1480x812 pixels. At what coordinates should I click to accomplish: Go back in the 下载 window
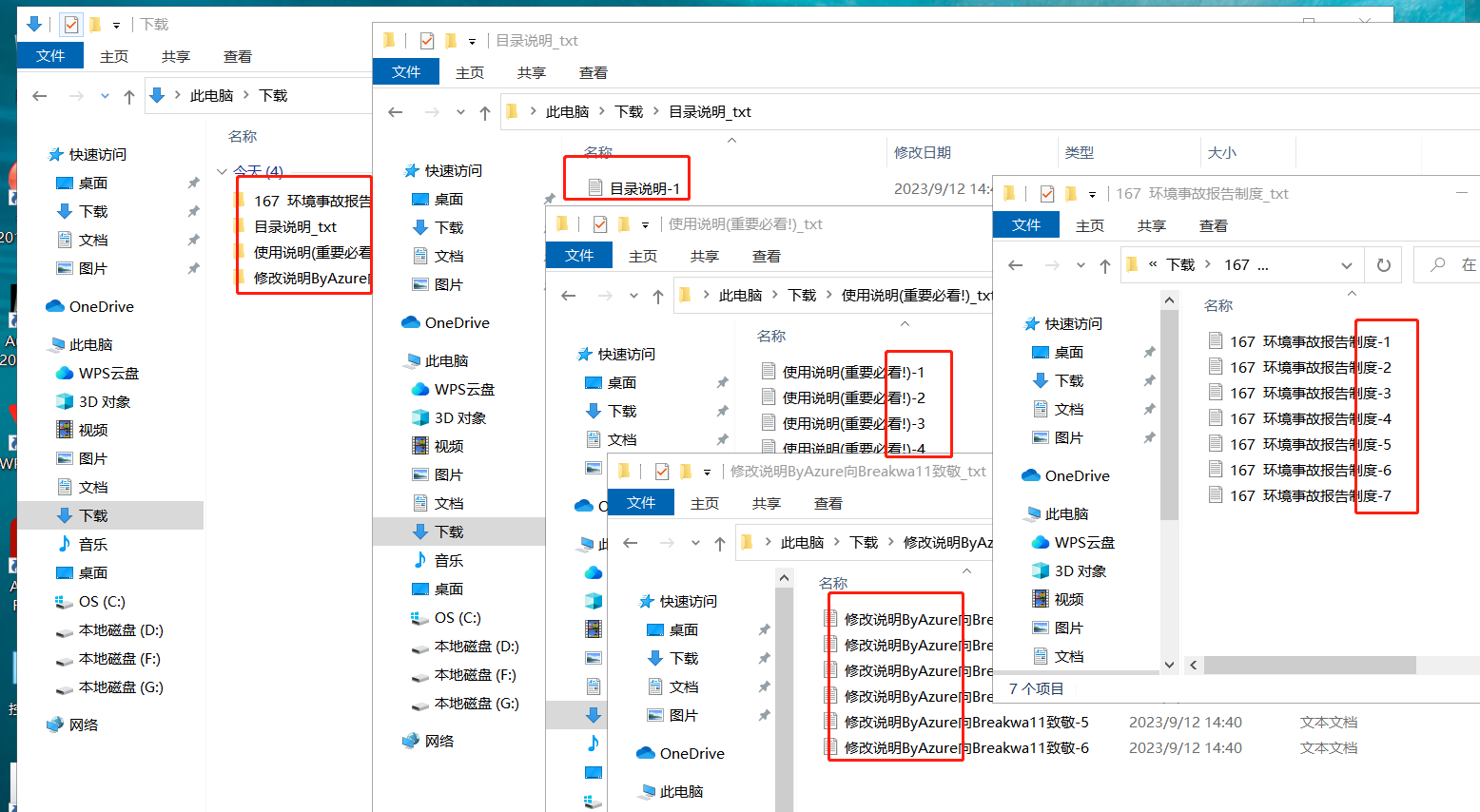tap(40, 96)
